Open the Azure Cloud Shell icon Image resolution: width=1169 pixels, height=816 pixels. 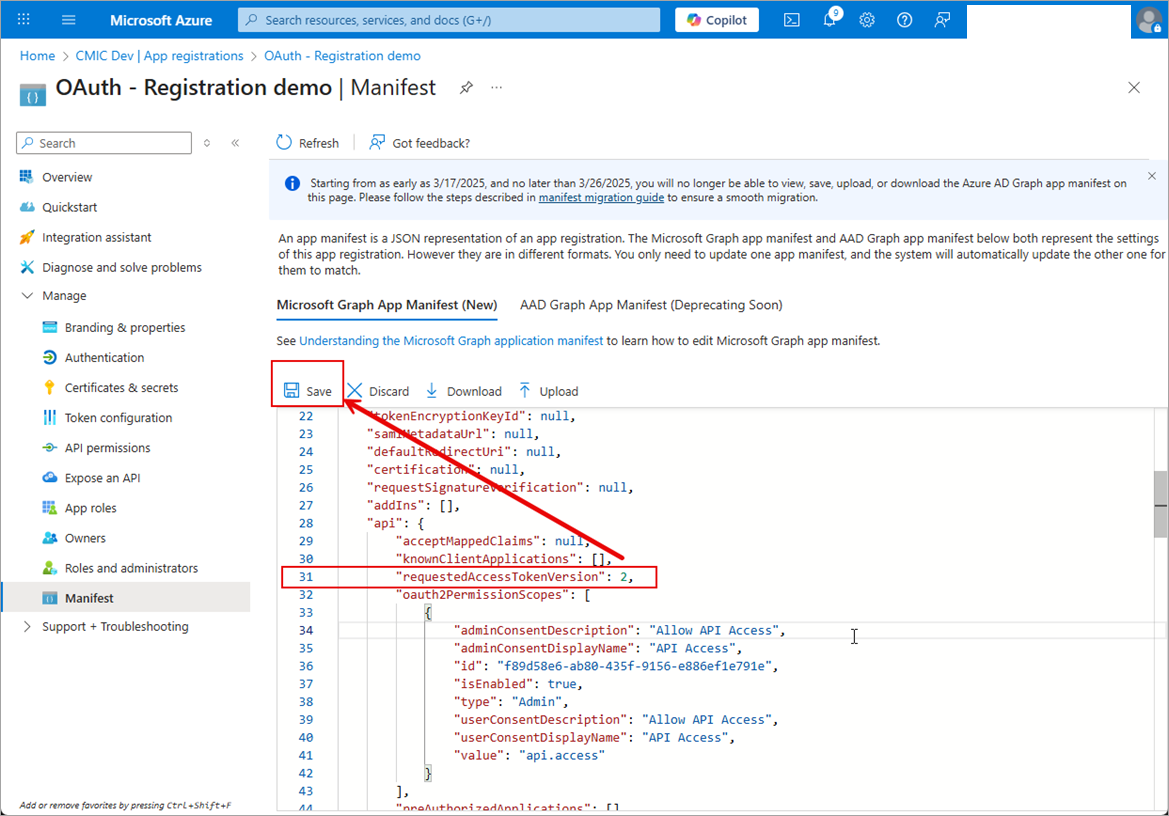pos(791,20)
